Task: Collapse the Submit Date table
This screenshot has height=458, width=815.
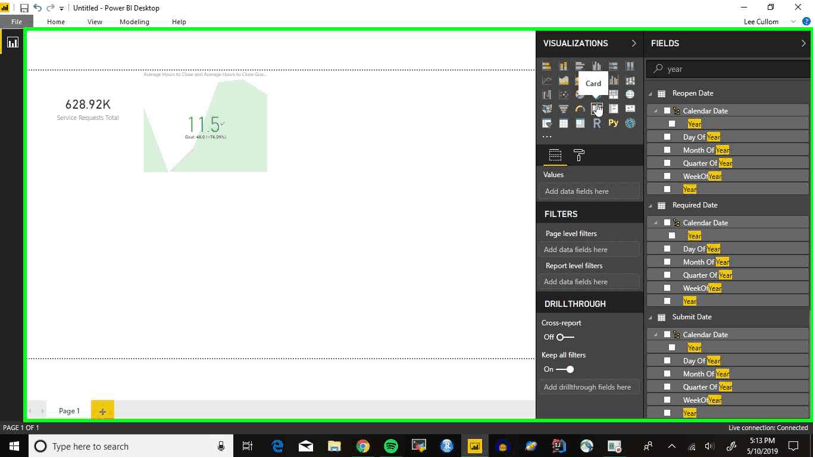Action: coord(650,317)
